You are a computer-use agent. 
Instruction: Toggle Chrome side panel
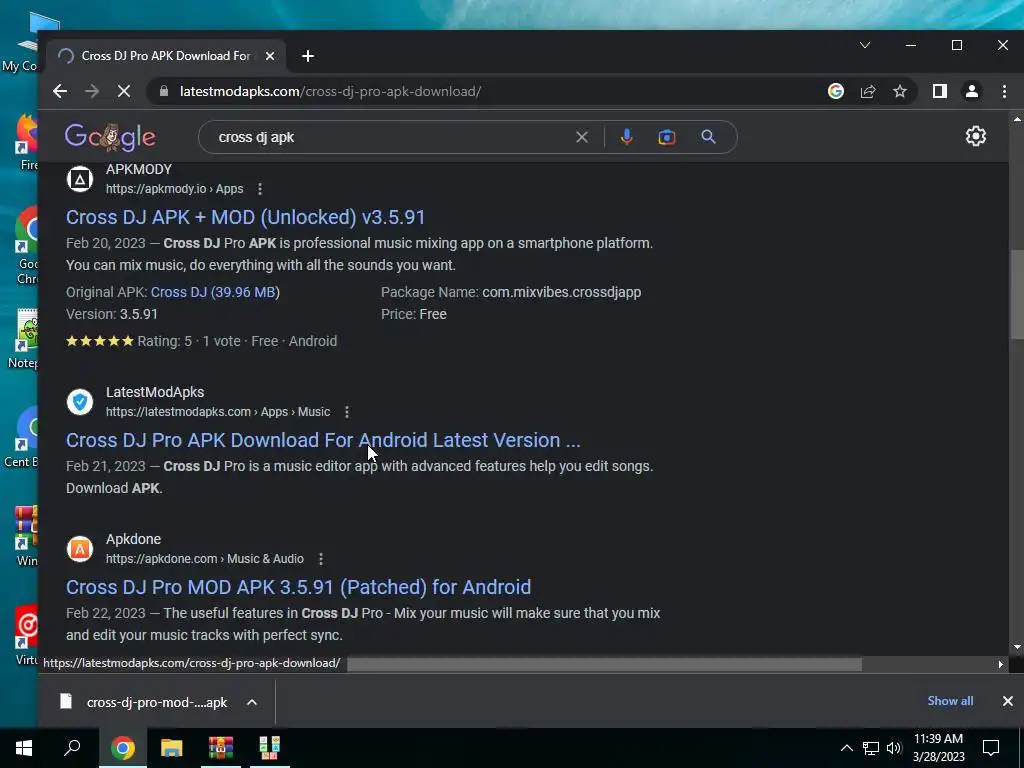click(x=940, y=91)
